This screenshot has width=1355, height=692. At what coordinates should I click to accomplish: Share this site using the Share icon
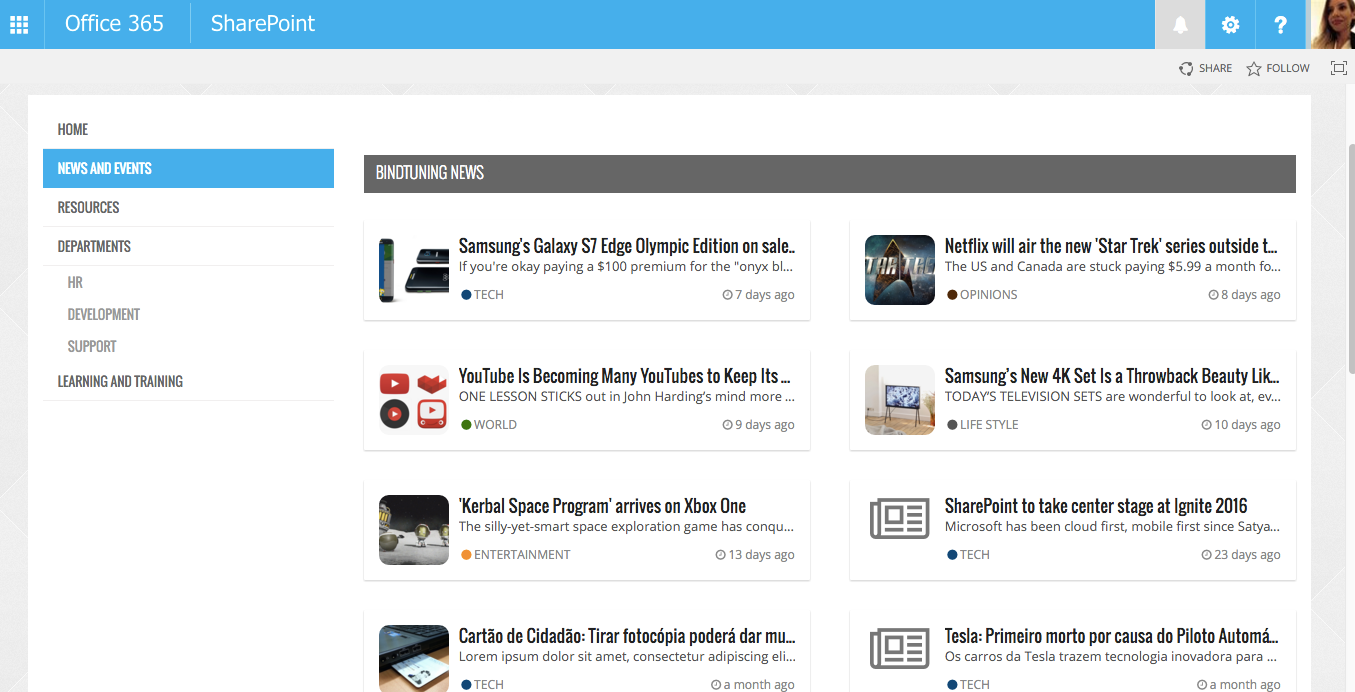click(1205, 68)
